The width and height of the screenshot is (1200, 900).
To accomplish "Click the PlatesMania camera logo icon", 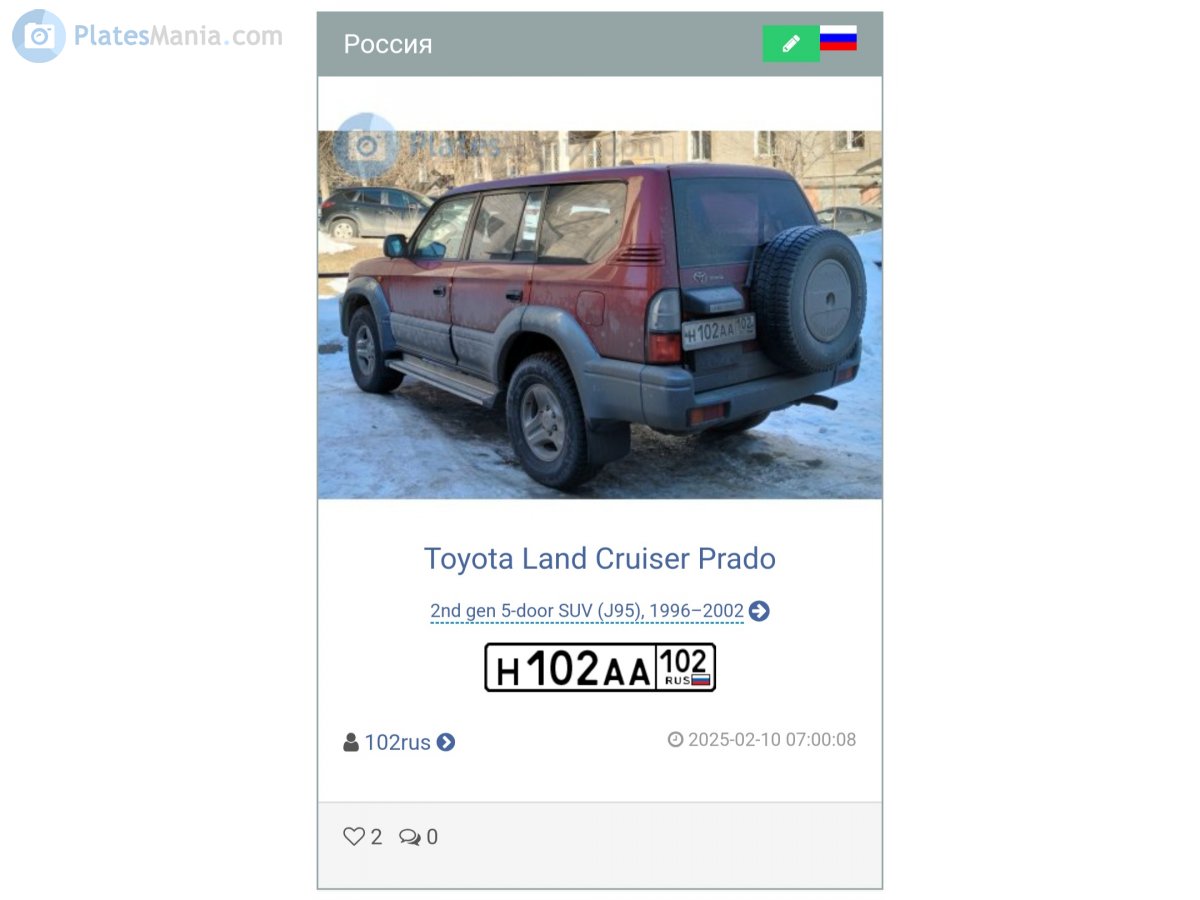I will (x=39, y=36).
